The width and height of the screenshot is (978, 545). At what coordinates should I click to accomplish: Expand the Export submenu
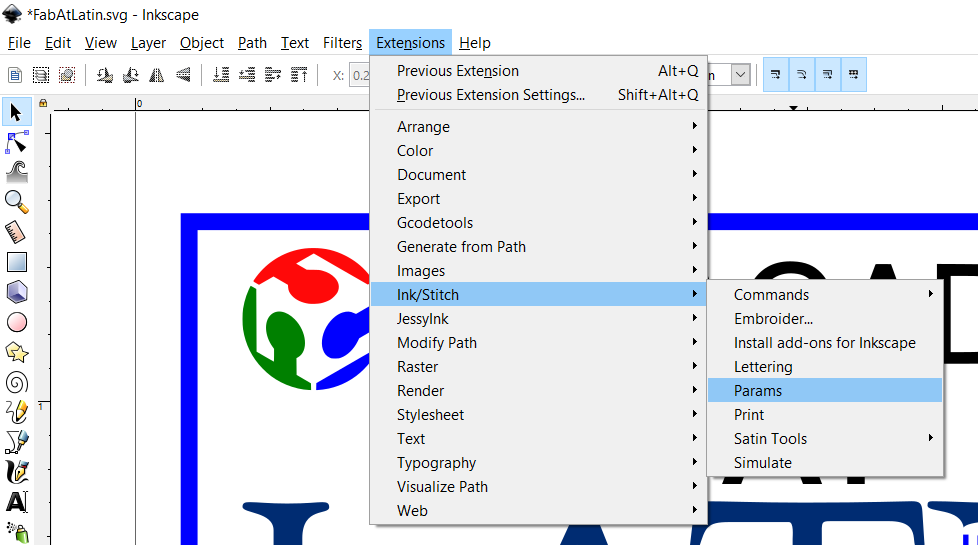pyautogui.click(x=538, y=198)
